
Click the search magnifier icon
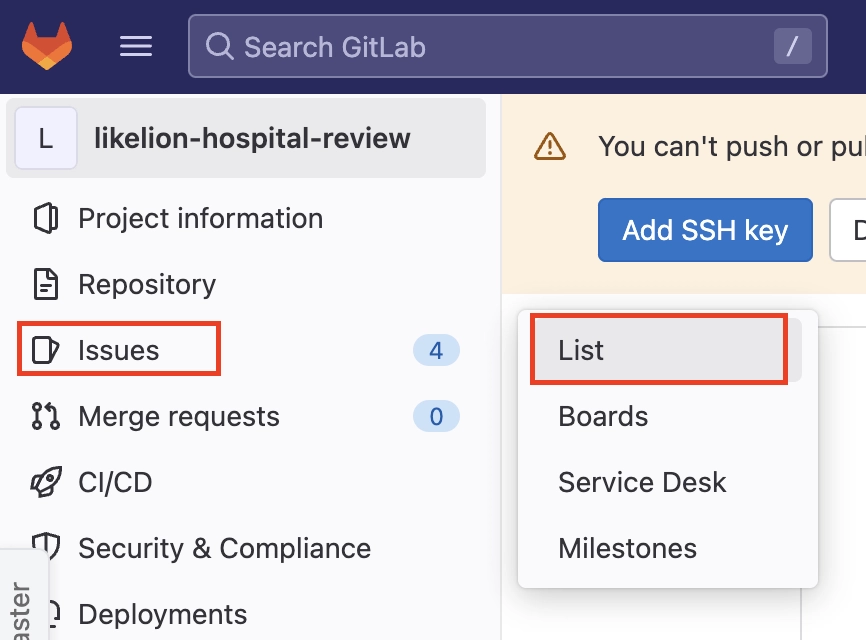click(218, 46)
